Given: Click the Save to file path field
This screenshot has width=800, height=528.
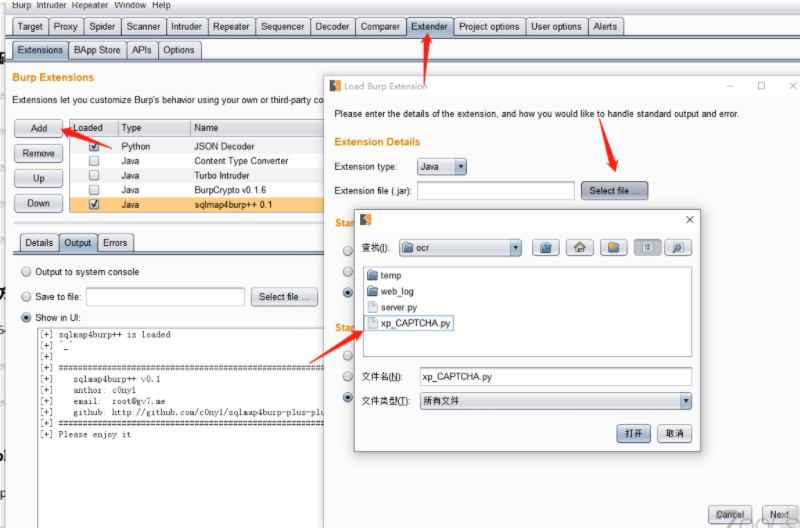Looking at the screenshot, I should click(x=165, y=296).
